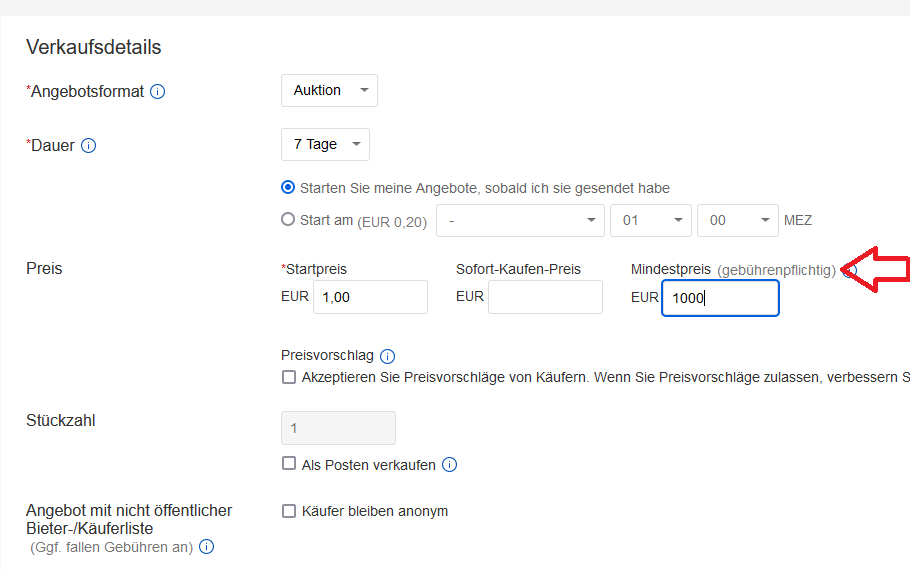This screenshot has width=910, height=570.
Task: Open the start date dropdown showing dash
Action: (x=520, y=220)
